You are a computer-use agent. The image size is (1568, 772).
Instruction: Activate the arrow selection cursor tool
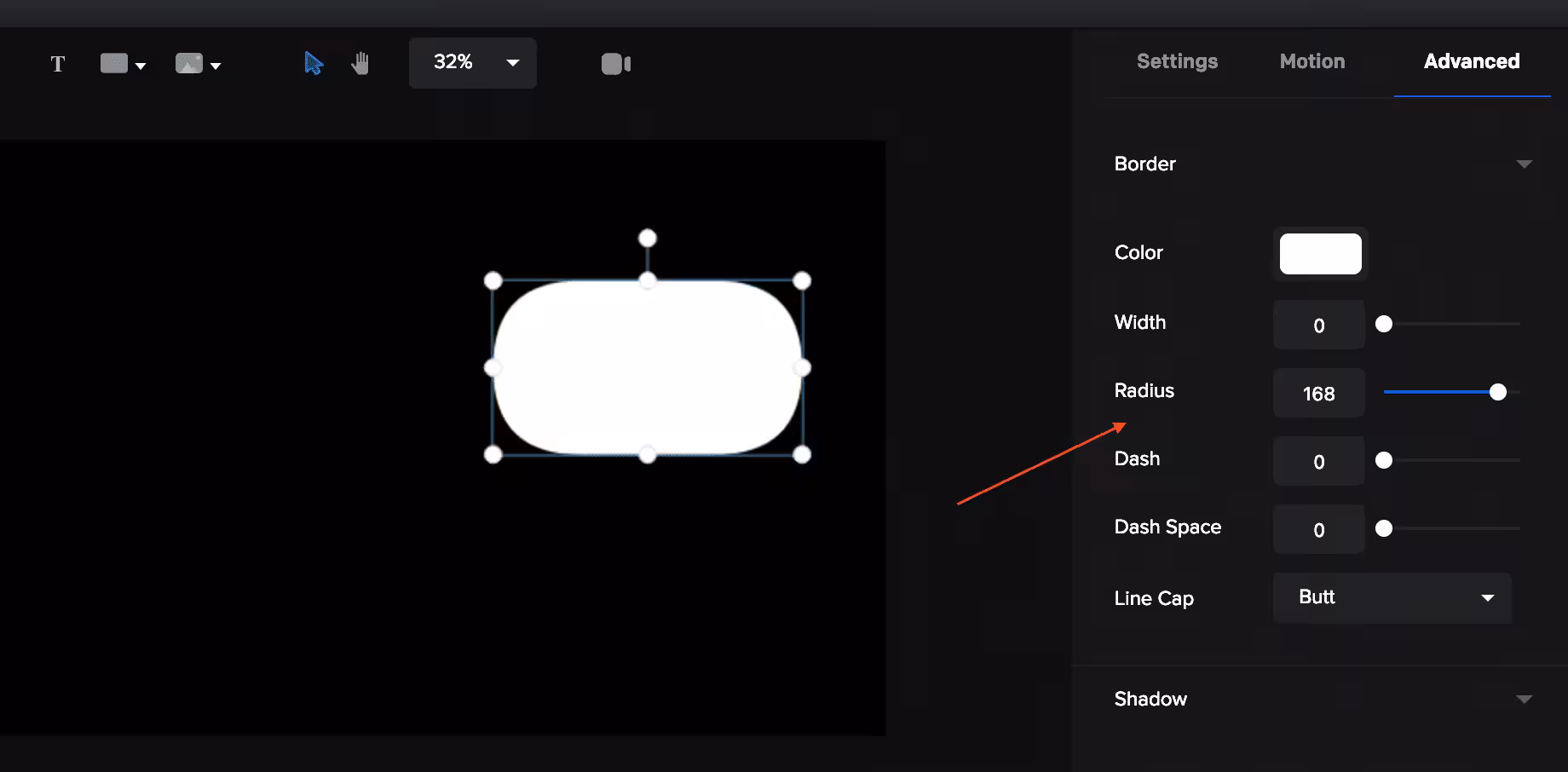314,64
